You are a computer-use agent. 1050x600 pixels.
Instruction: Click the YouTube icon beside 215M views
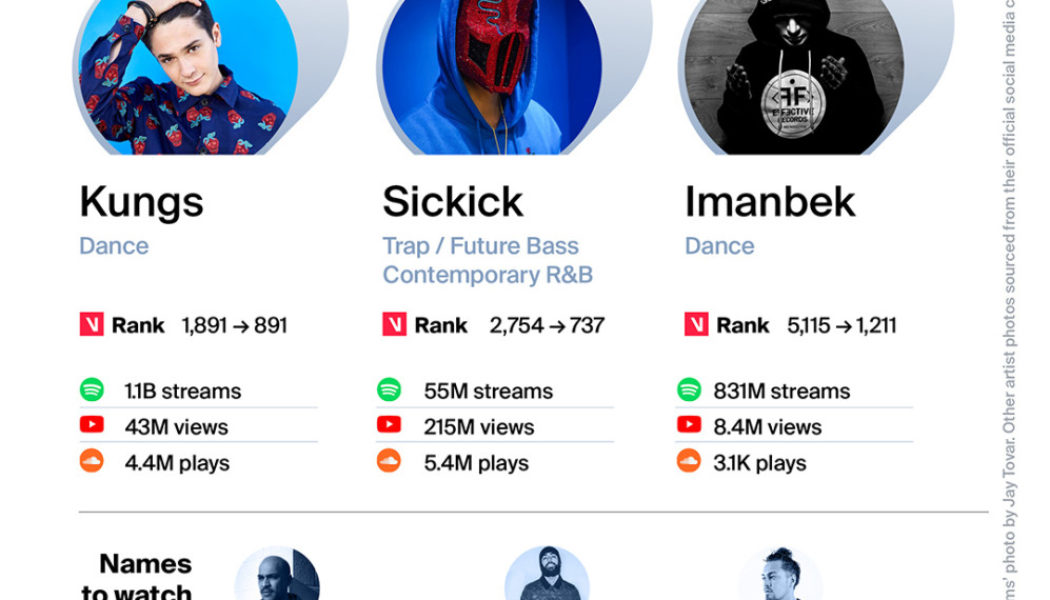coord(388,425)
